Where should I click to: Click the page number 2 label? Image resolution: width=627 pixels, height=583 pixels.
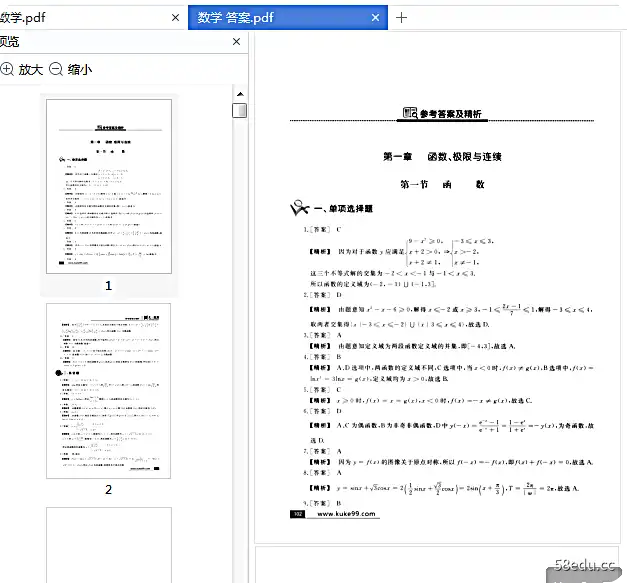click(108, 489)
